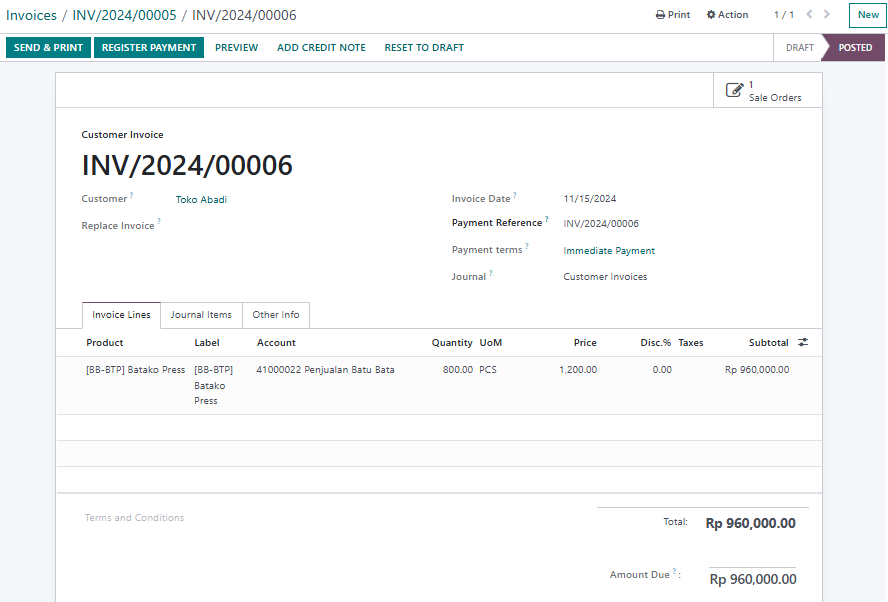Go to next record arrow
The height and width of the screenshot is (602, 888).
826,15
